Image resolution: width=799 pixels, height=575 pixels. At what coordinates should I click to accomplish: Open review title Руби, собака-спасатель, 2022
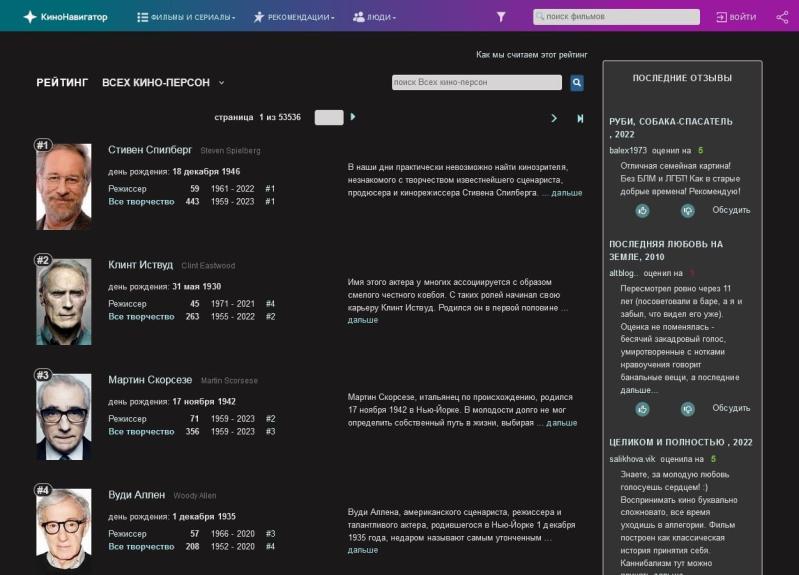(x=671, y=128)
